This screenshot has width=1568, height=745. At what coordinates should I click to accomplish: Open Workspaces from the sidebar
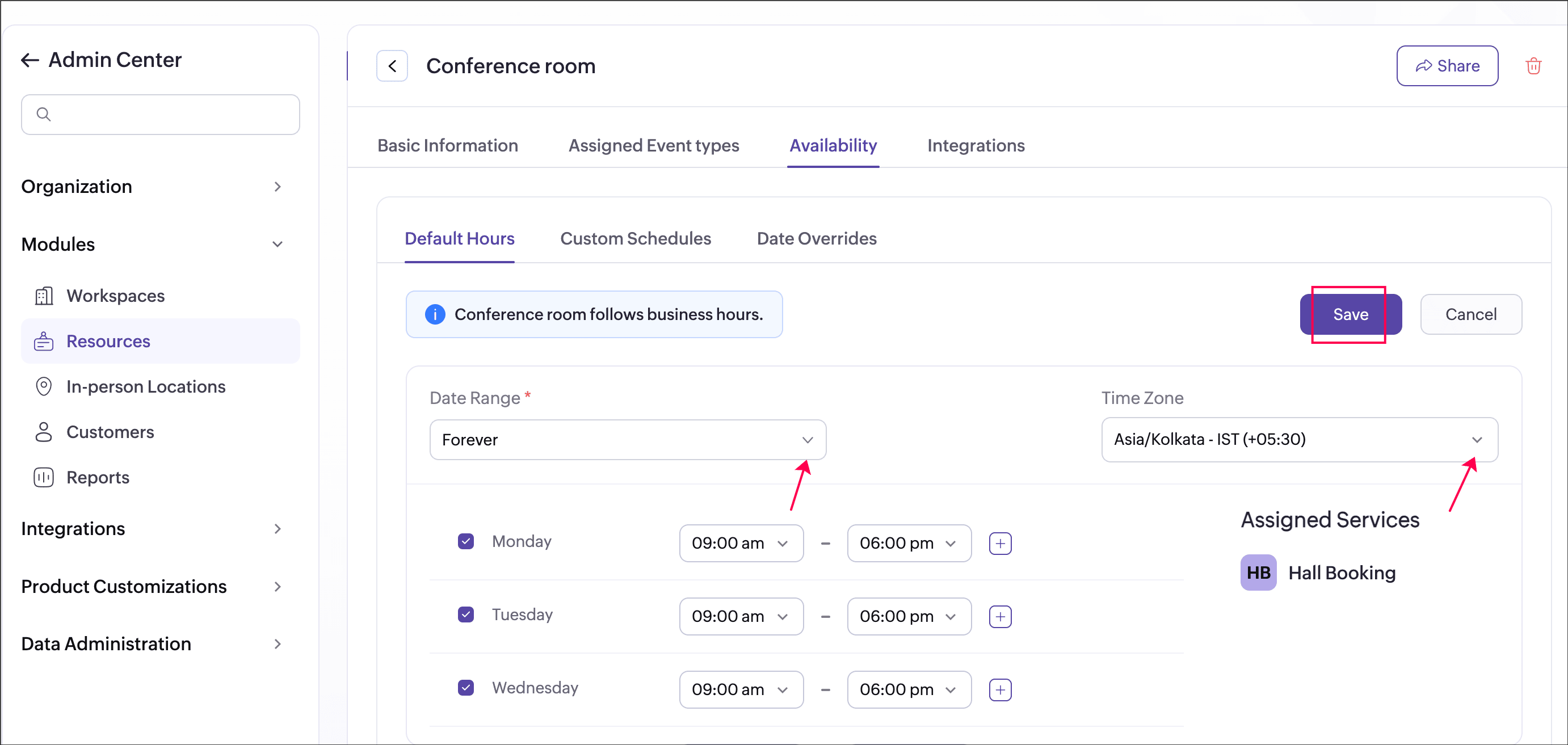[115, 296]
